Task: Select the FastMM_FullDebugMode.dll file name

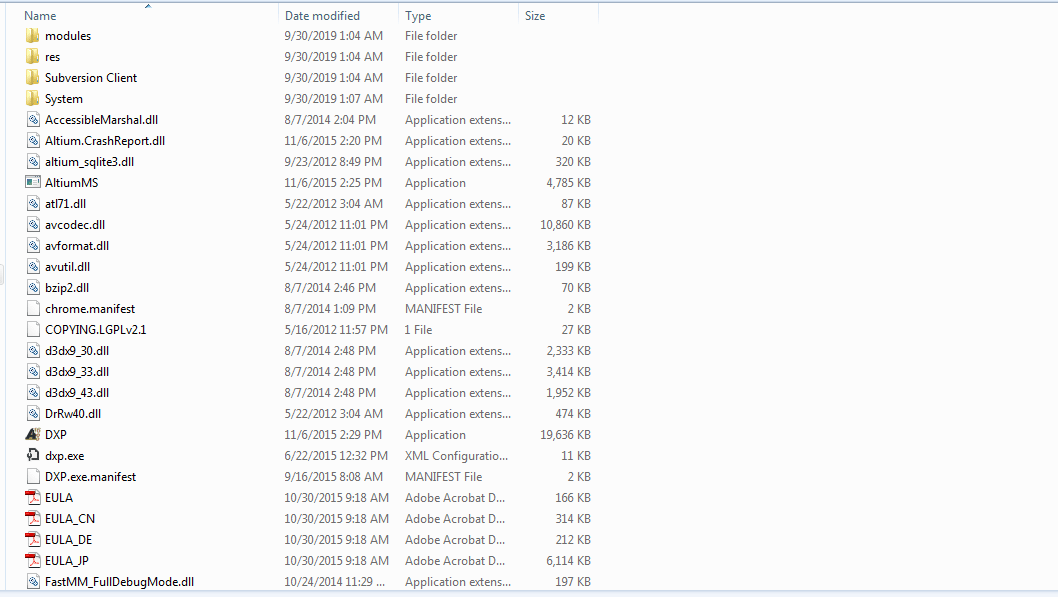Action: tap(119, 582)
